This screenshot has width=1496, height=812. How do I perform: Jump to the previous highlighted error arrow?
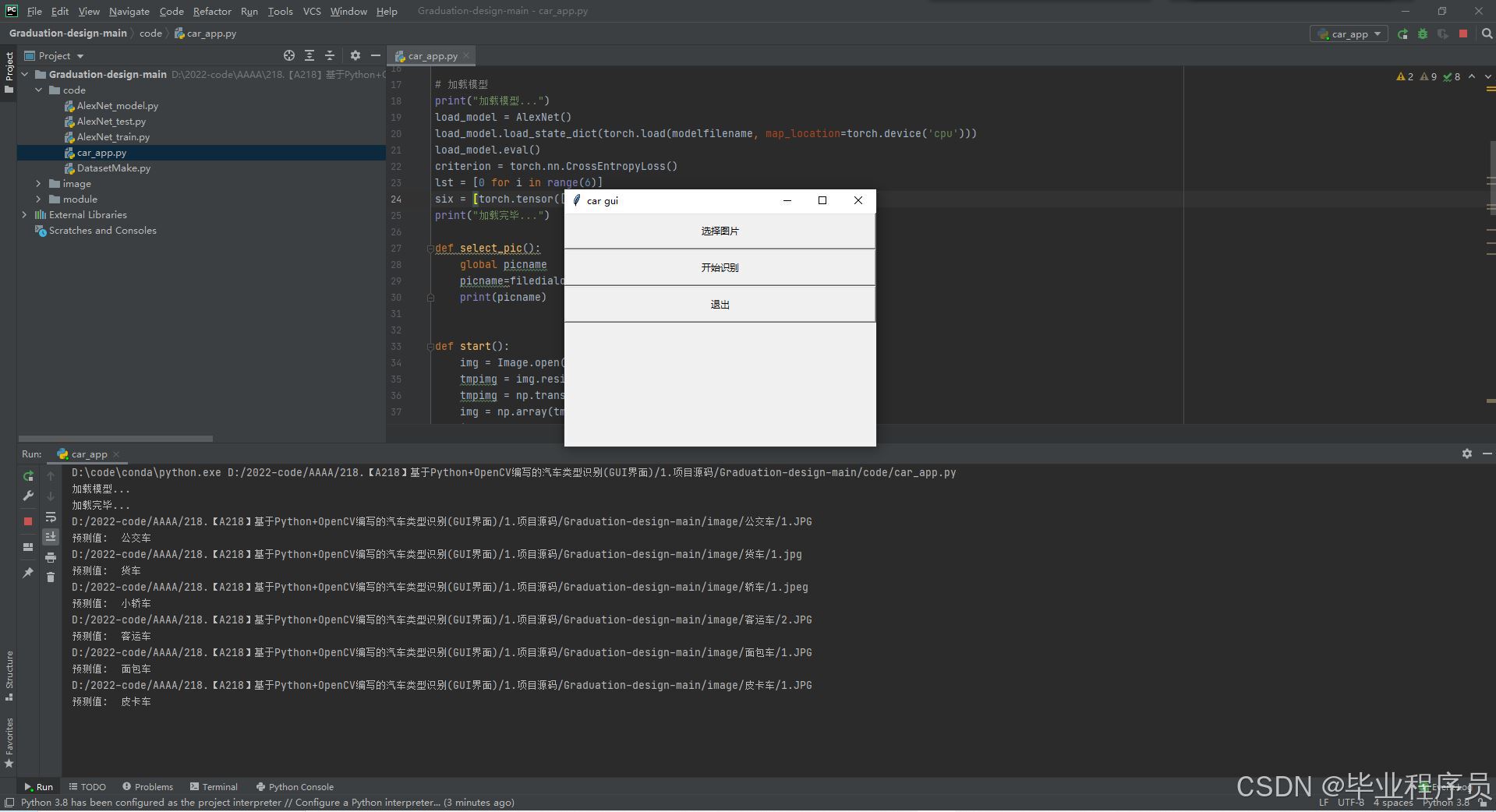tap(1472, 76)
